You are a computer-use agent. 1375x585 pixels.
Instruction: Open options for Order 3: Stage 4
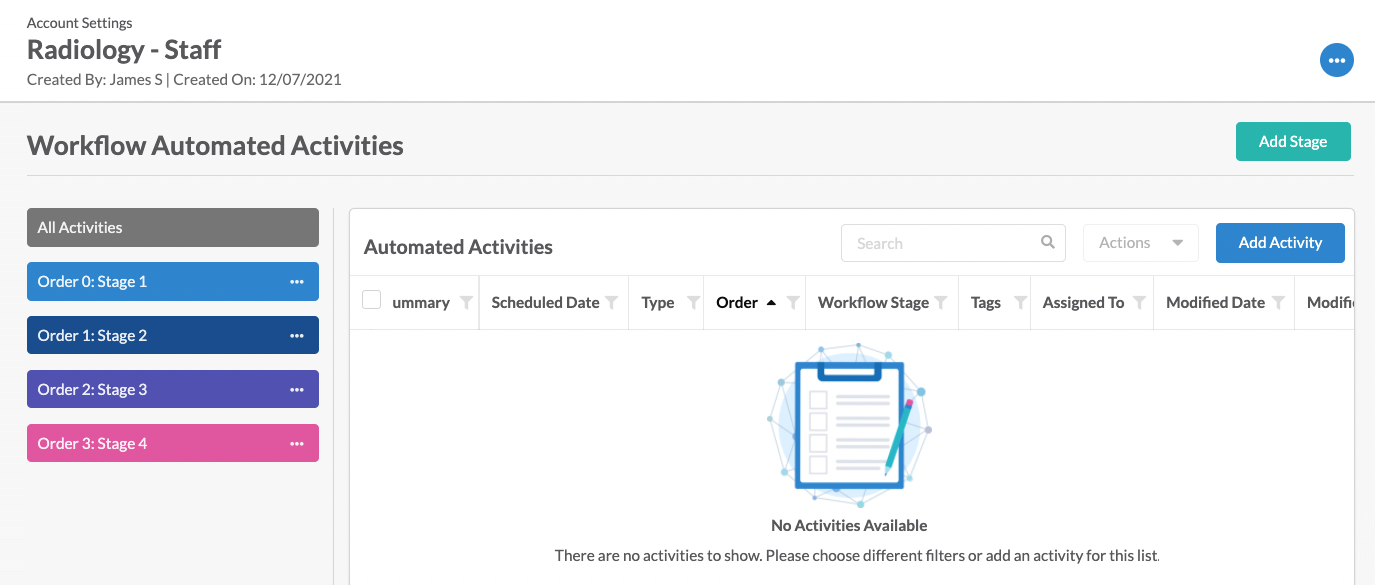coord(297,444)
